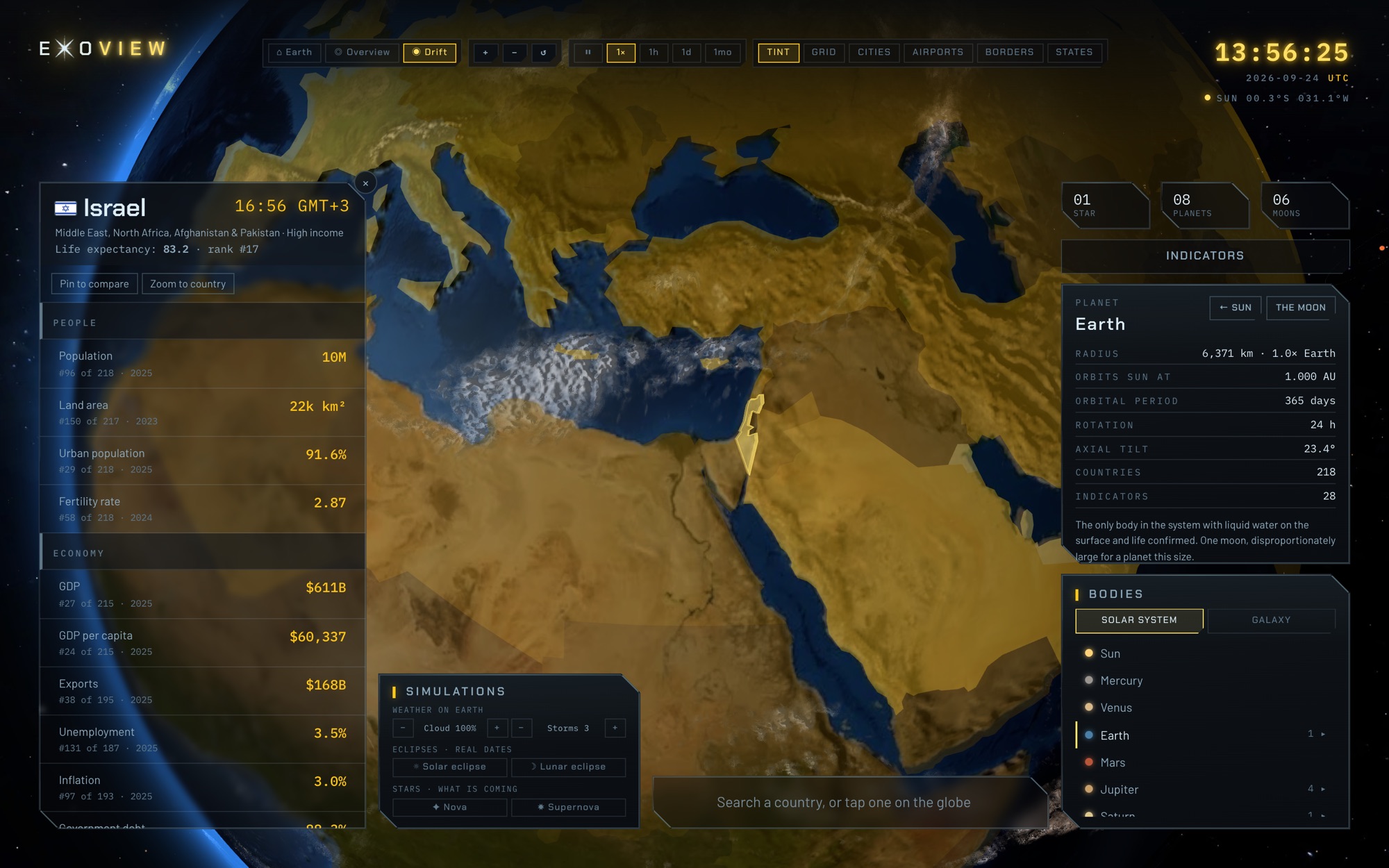Set time speed to 1x

tap(621, 53)
